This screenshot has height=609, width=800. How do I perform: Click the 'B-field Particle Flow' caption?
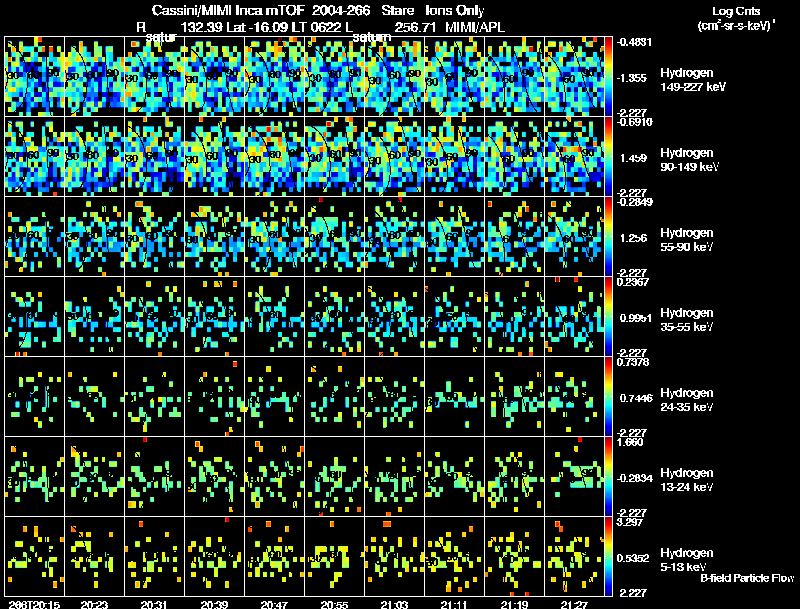[x=747, y=578]
